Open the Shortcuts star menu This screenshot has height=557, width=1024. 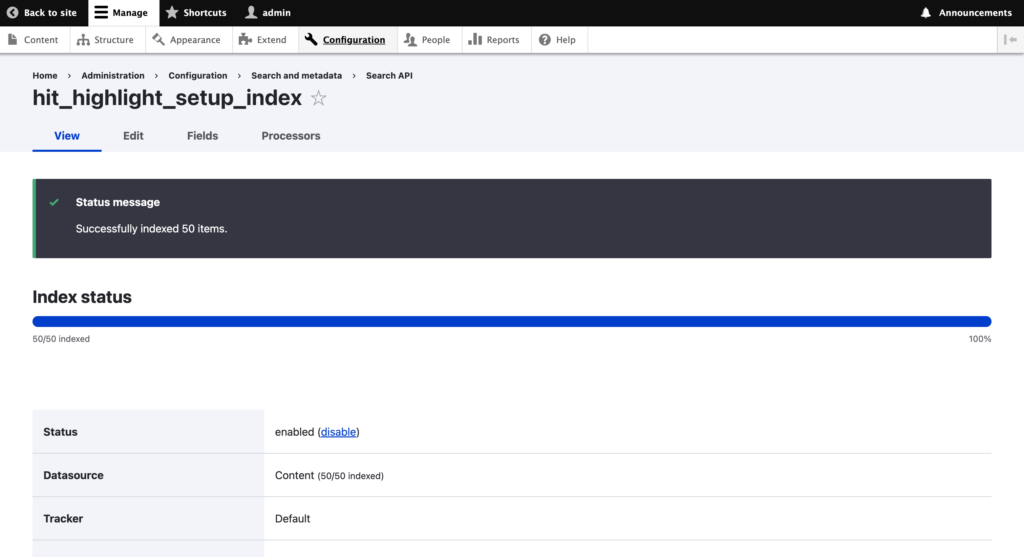click(172, 13)
